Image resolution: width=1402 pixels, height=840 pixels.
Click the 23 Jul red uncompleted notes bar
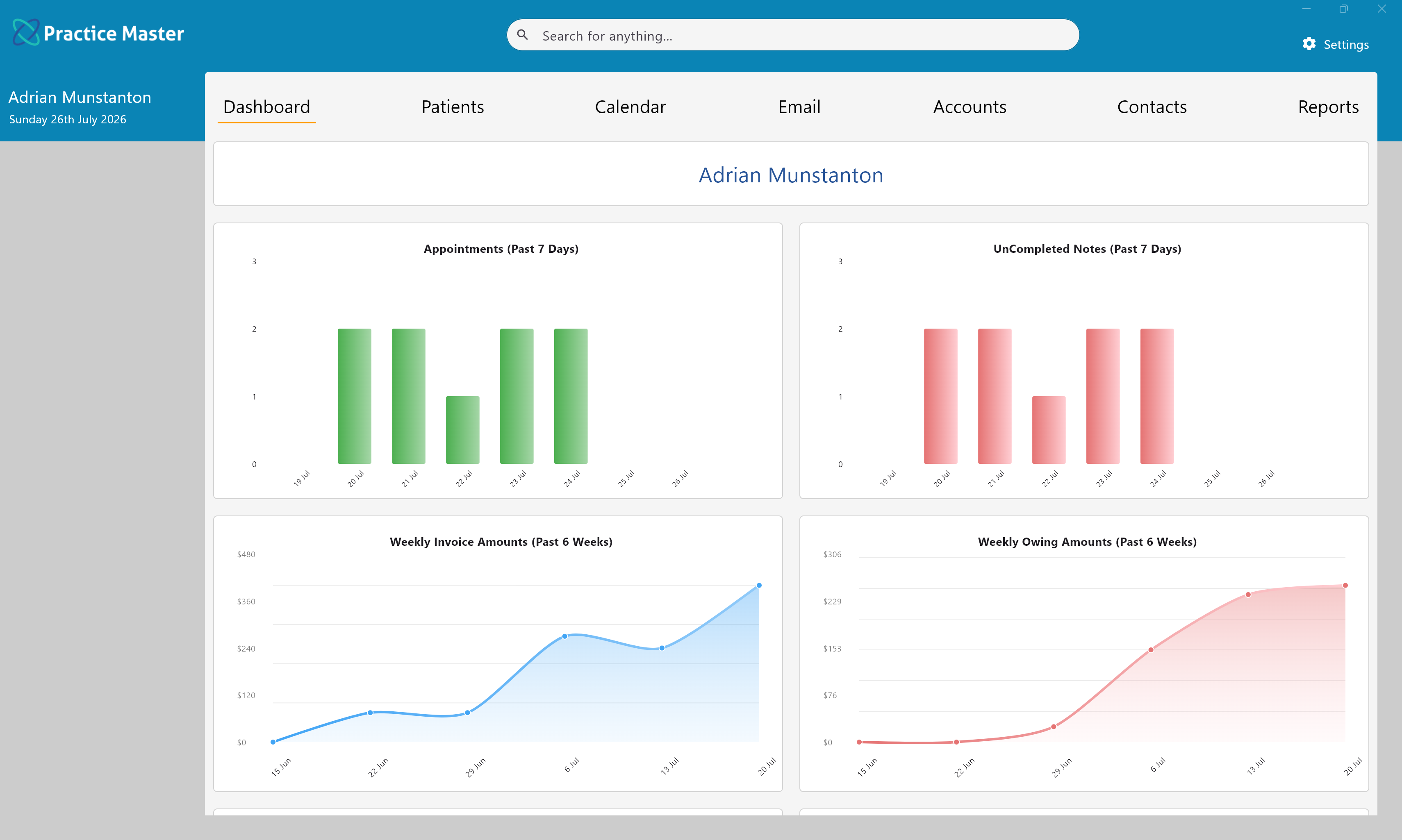click(x=1102, y=396)
